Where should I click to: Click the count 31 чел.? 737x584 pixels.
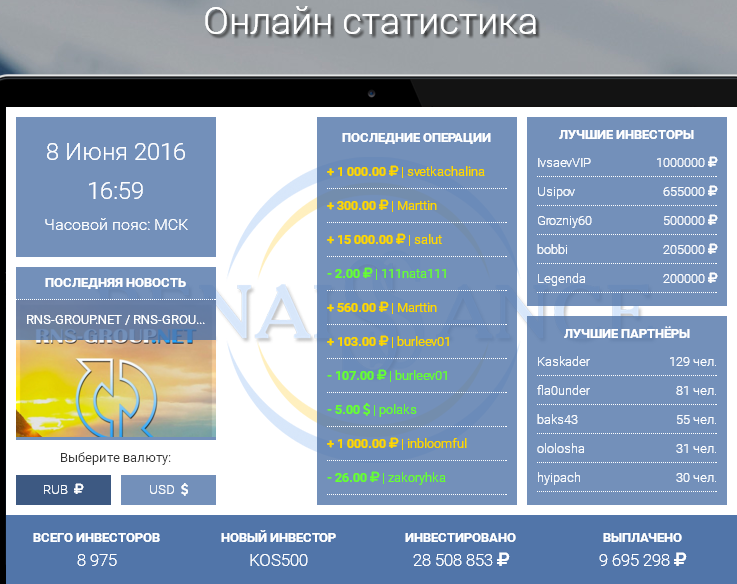(x=696, y=449)
